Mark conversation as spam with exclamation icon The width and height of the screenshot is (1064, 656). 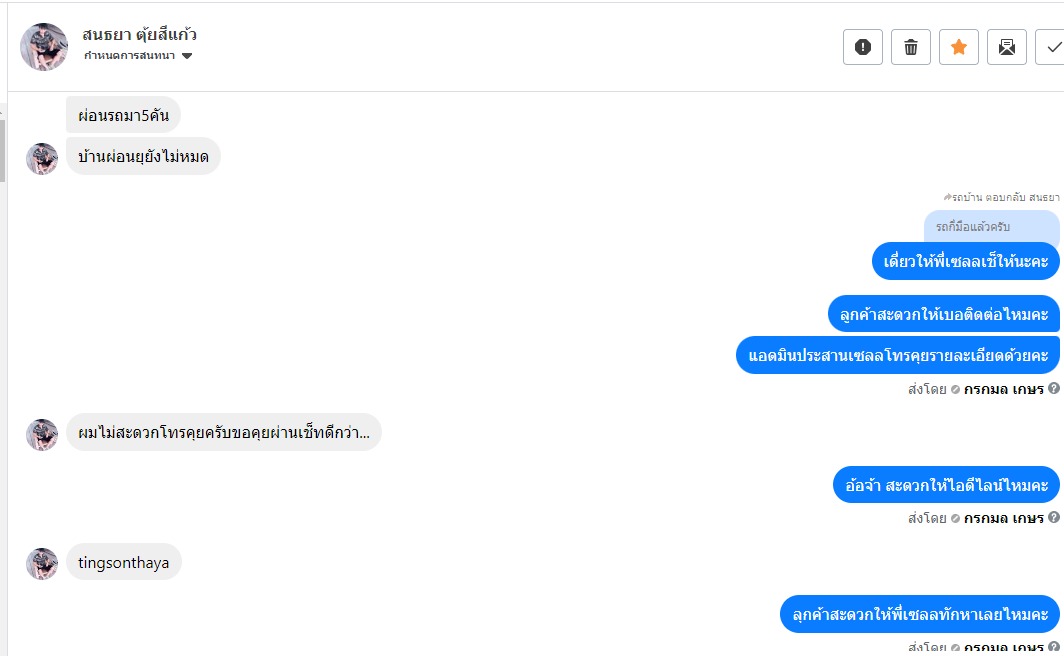862,47
